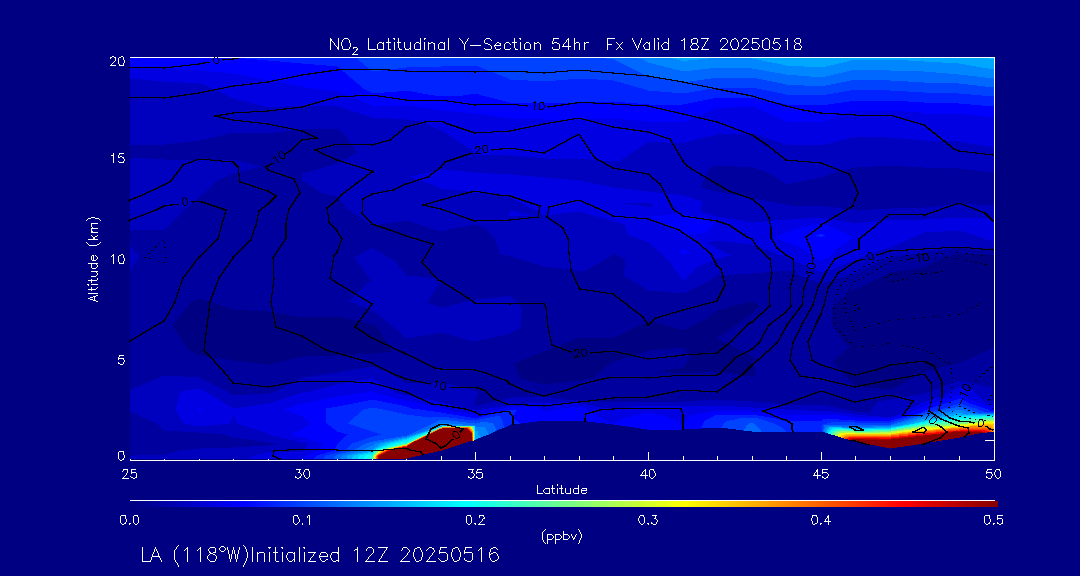Click the "(ppbv)" units label
Screen dimensions: 1080x576
click(561, 537)
